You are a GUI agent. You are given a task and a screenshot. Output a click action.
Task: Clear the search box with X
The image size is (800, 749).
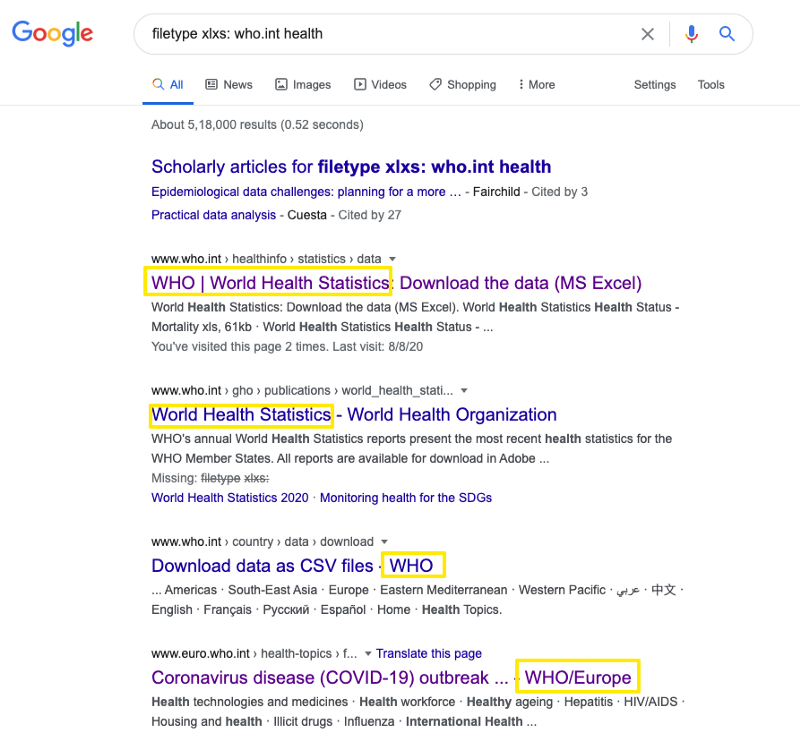(648, 34)
